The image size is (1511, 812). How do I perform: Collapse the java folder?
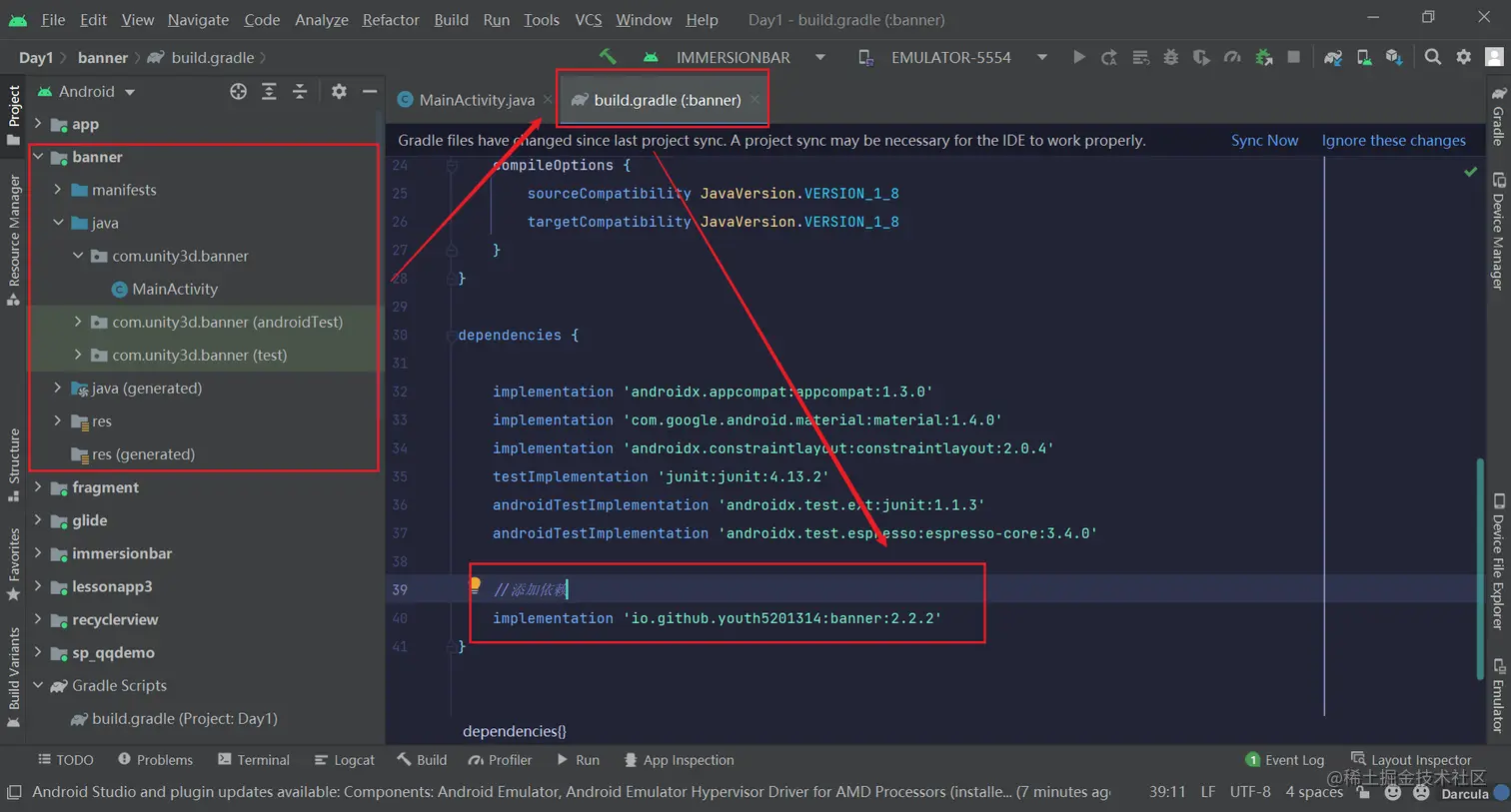click(58, 223)
